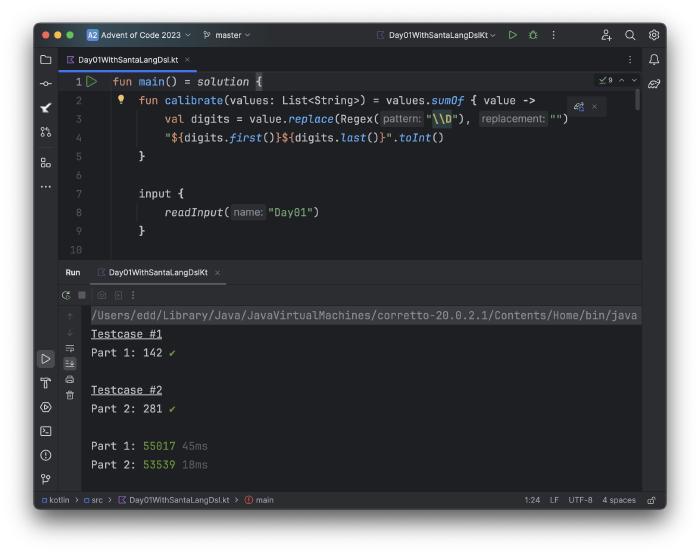700x554 pixels.
Task: Open Code With Me add-user icon
Action: (606, 35)
